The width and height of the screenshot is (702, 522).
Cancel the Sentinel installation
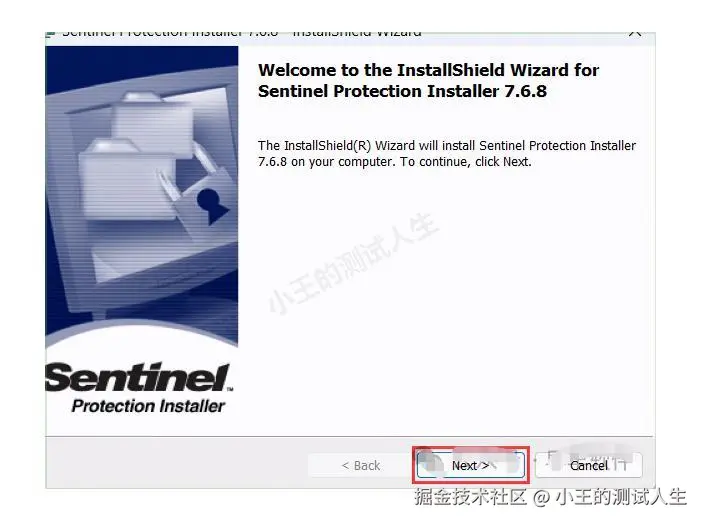coord(589,466)
